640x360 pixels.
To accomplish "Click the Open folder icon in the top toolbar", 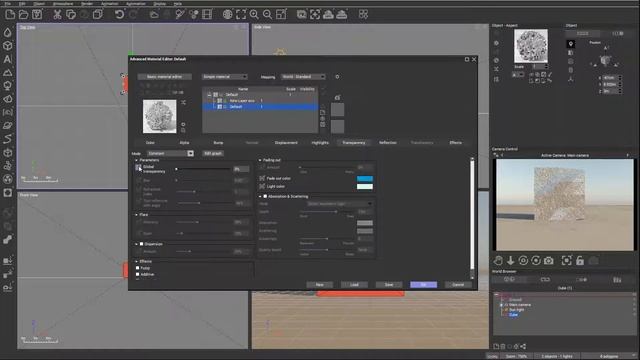I will (23, 15).
